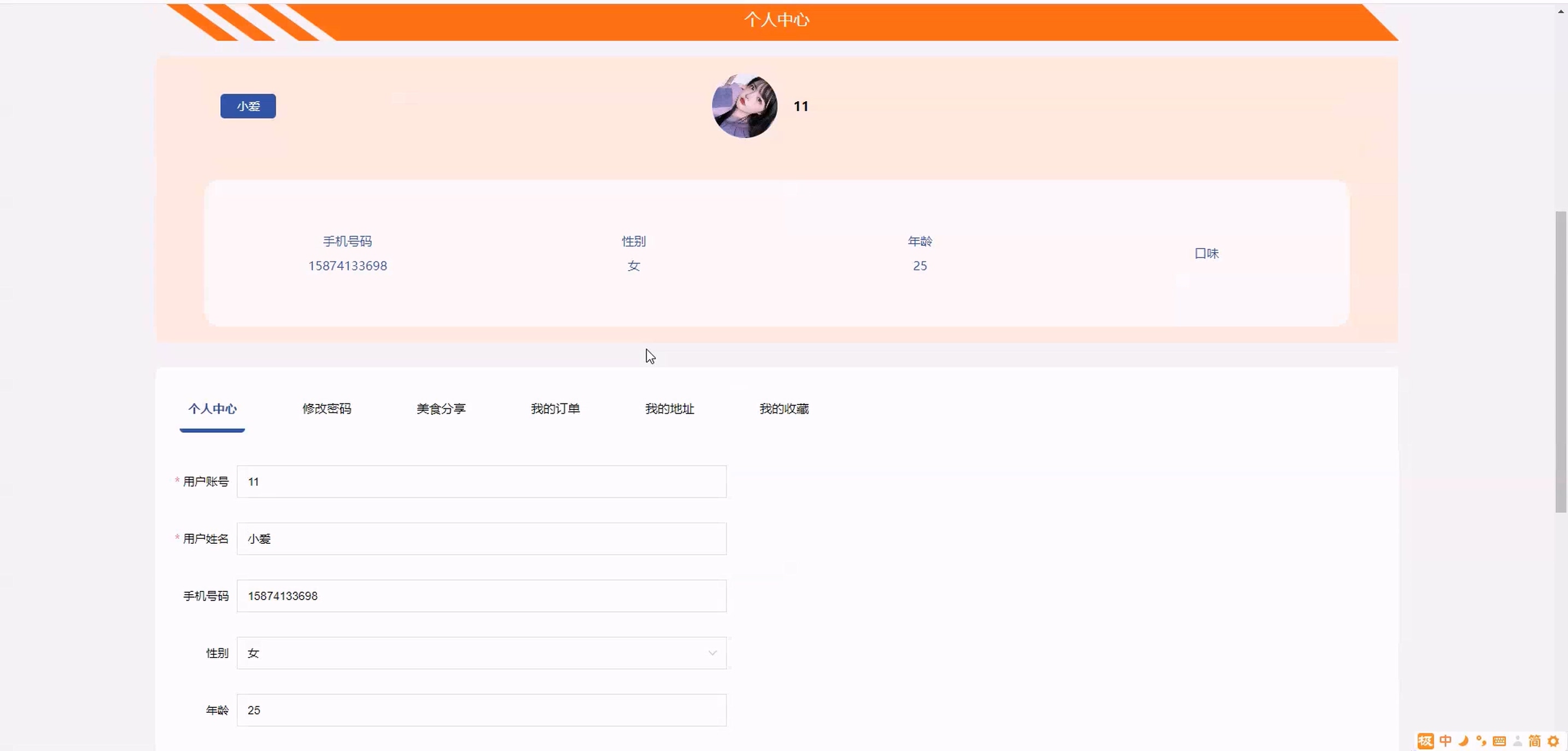This screenshot has height=751, width=1568.
Task: Click the 个人中心 page header title
Action: pos(777,20)
